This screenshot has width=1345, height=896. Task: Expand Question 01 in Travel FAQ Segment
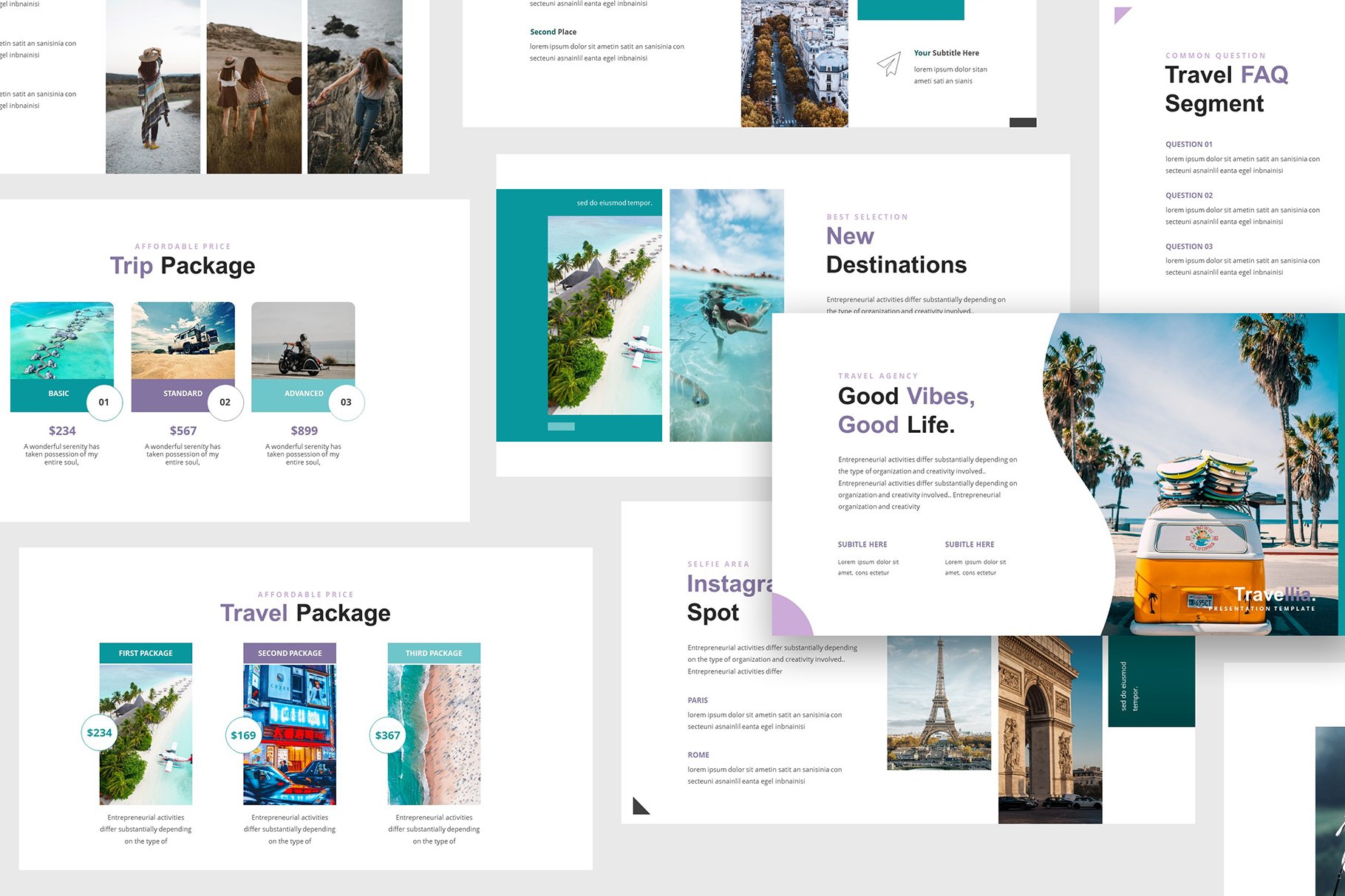click(1188, 144)
